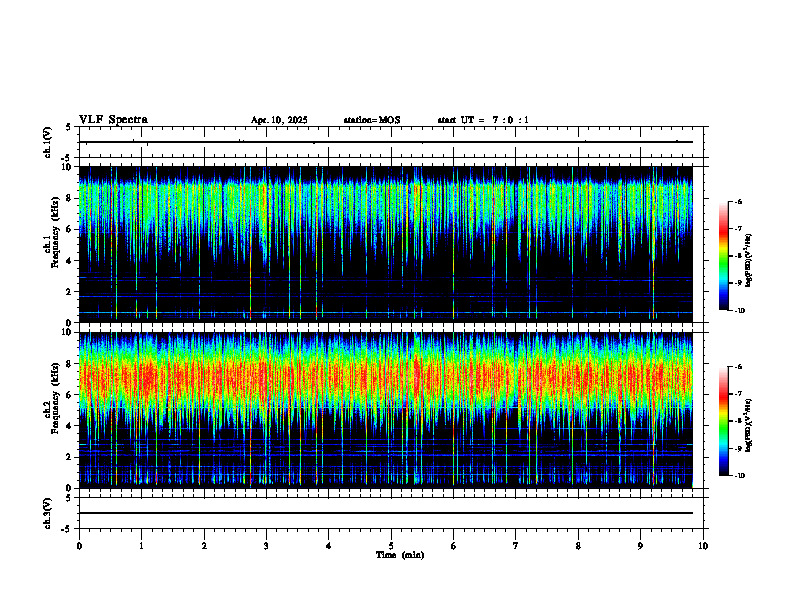Click the '-6' tick on ch.1 colorbar
Viewport: 792px width, 612px height.
738,201
